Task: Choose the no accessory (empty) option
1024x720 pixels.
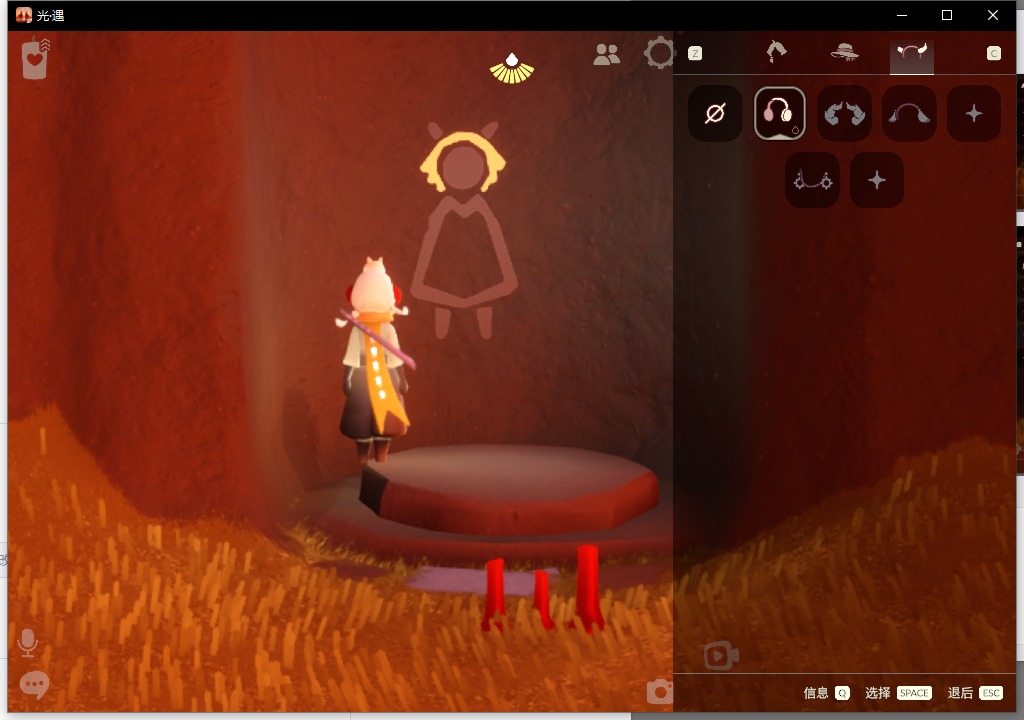Action: pyautogui.click(x=715, y=113)
